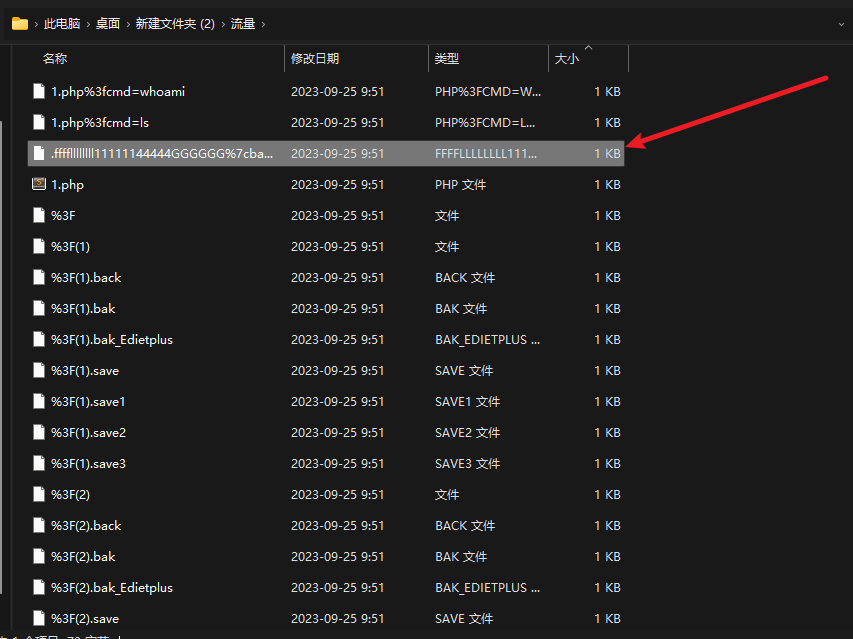Image resolution: width=853 pixels, height=639 pixels.
Task: Click the file icon on the highlighted .ffffllllllll row
Action: [x=38, y=153]
